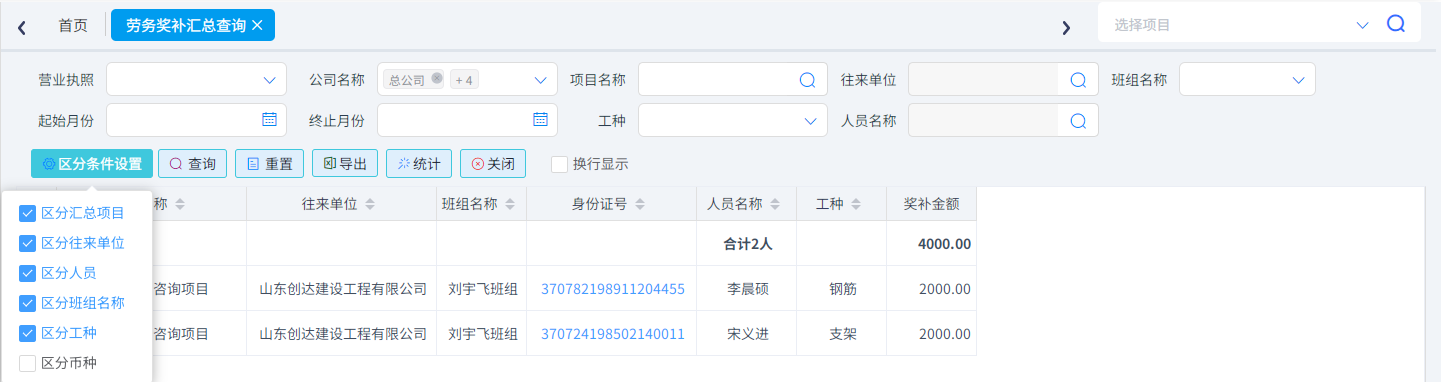This screenshot has height=382, width=1441.
Task: Open the 班组名称 dropdown
Action: click(1247, 79)
